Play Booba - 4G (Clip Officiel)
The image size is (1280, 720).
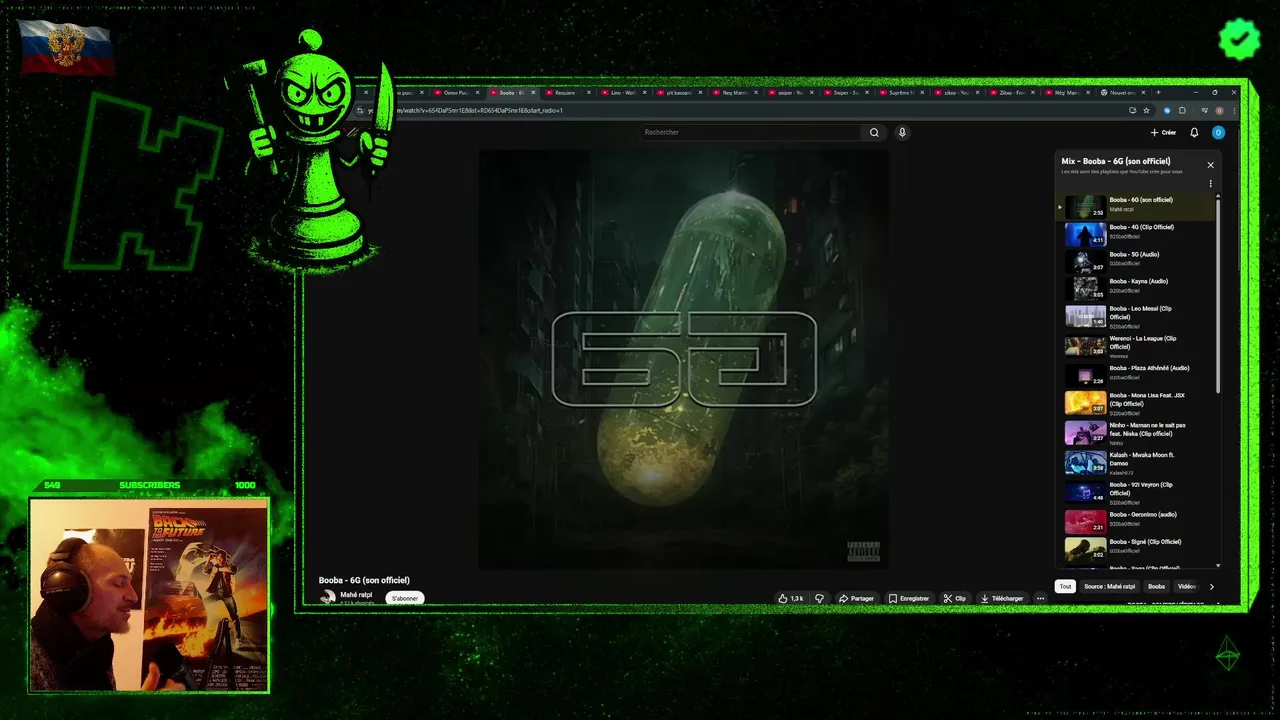click(1137, 234)
